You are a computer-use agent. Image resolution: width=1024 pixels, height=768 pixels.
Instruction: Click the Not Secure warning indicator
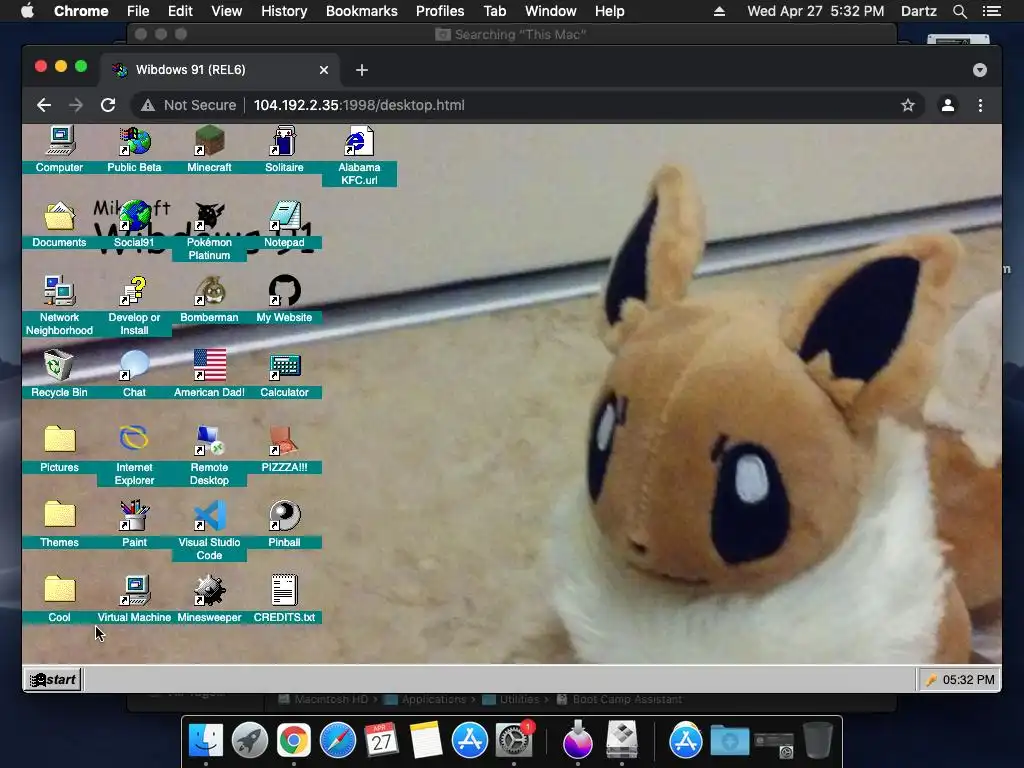click(189, 105)
